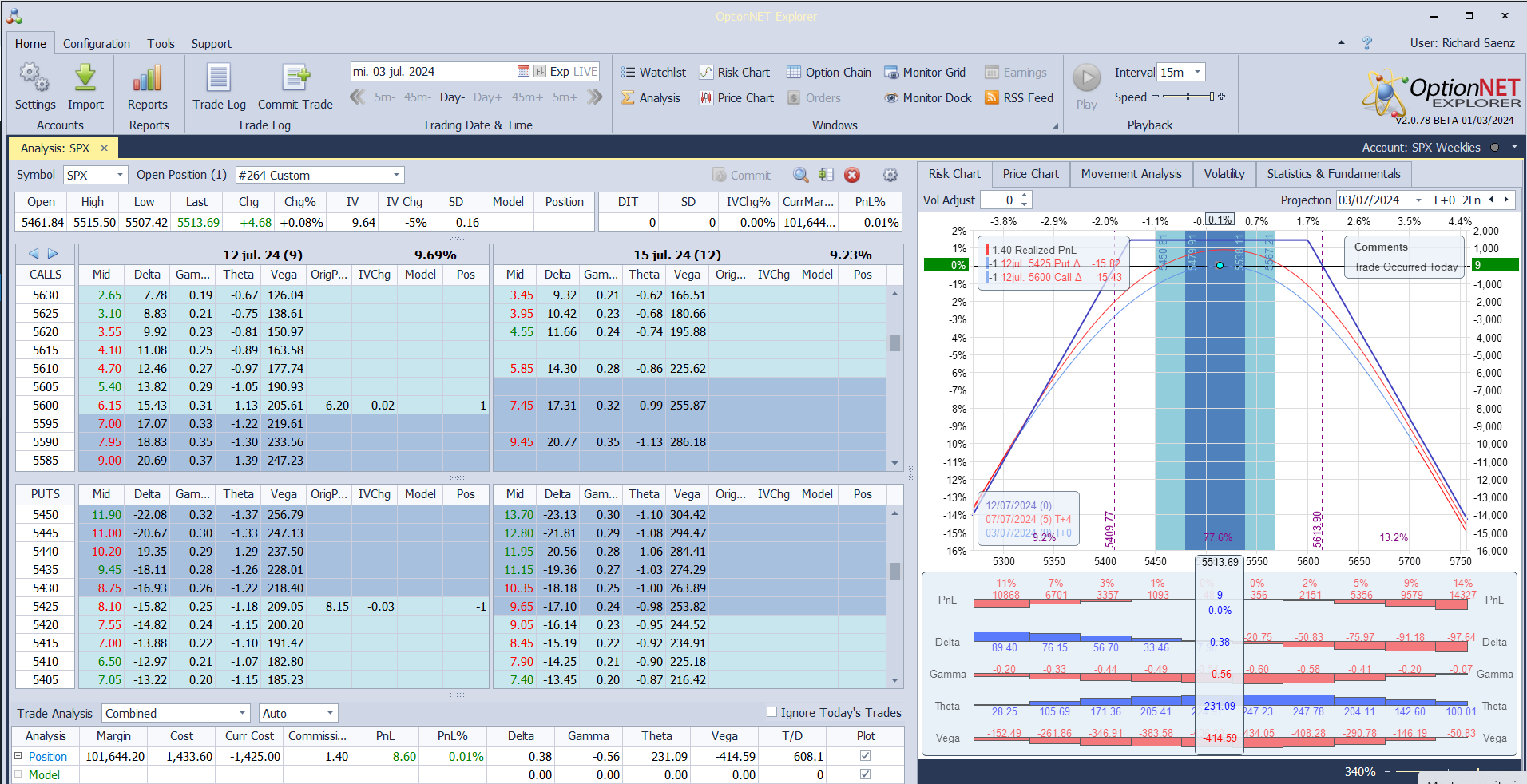This screenshot has width=1527, height=784.
Task: Step forward one day with Day+
Action: coord(487,97)
